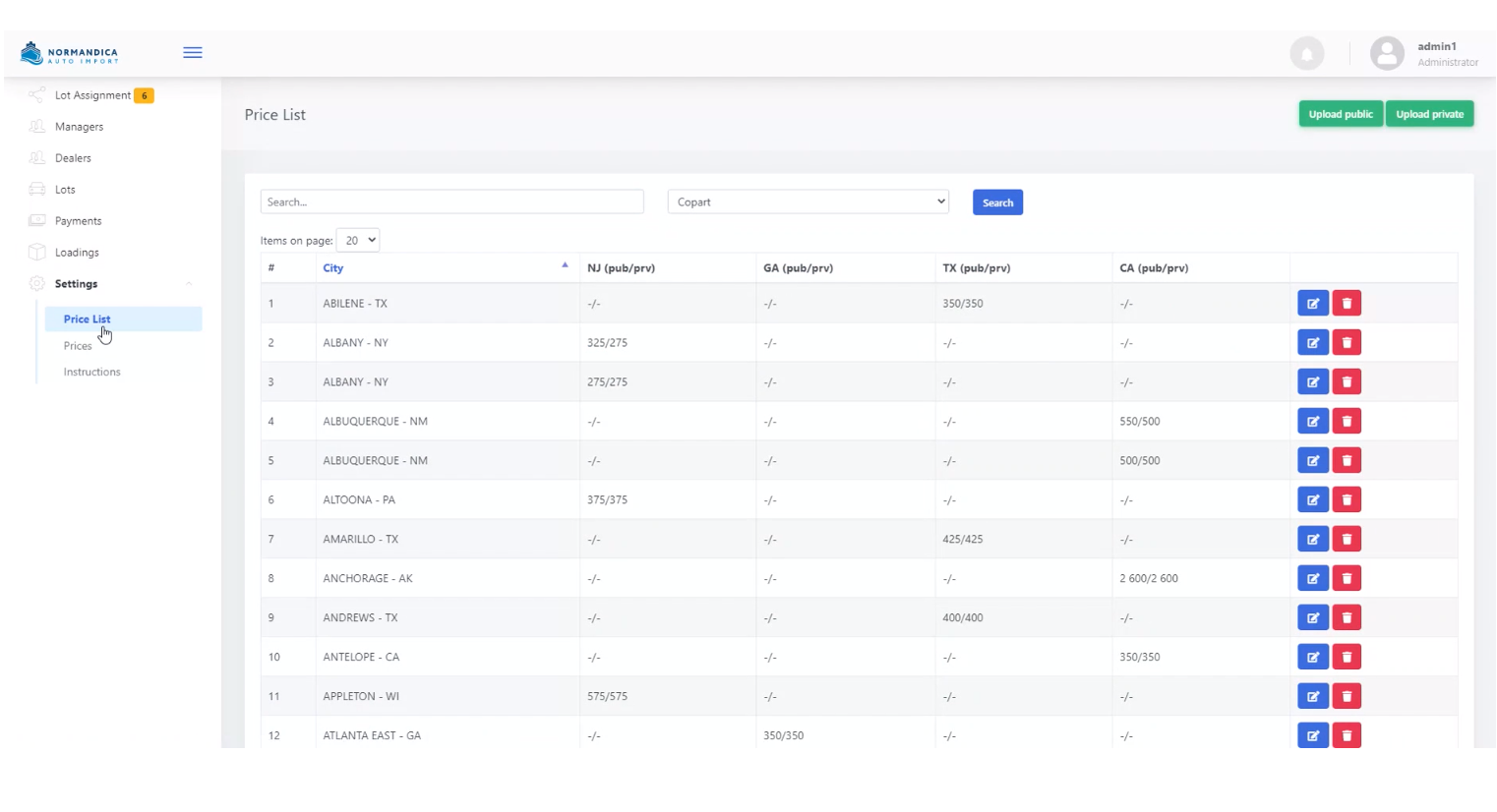The width and height of the screenshot is (1497, 812).
Task: Open Lot Assignment in sidebar
Action: [92, 95]
